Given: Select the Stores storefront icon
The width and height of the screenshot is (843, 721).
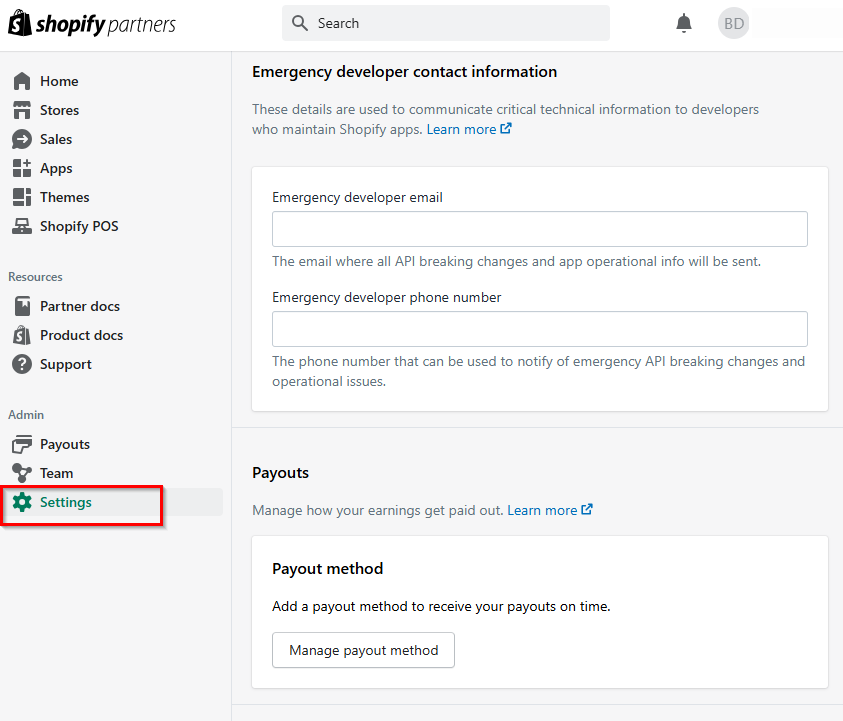Looking at the screenshot, I should click(x=22, y=110).
